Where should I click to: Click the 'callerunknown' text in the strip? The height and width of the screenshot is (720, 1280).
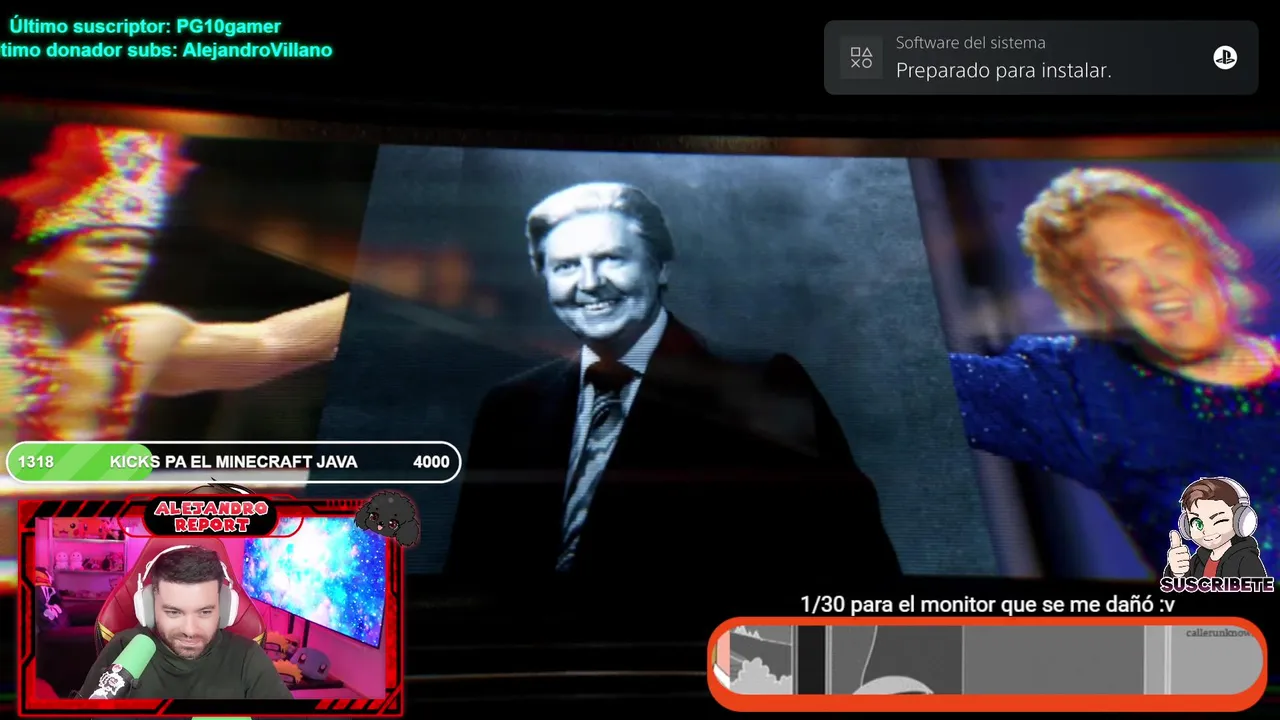pyautogui.click(x=1218, y=633)
